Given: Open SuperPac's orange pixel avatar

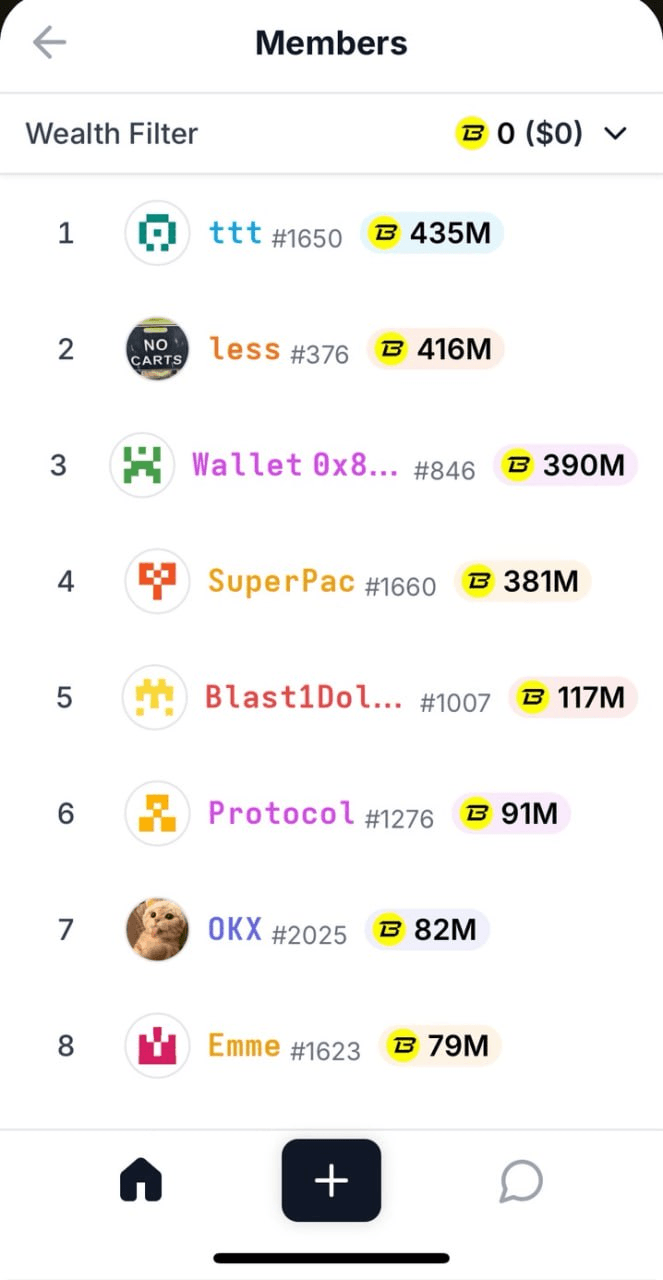Looking at the screenshot, I should (157, 581).
